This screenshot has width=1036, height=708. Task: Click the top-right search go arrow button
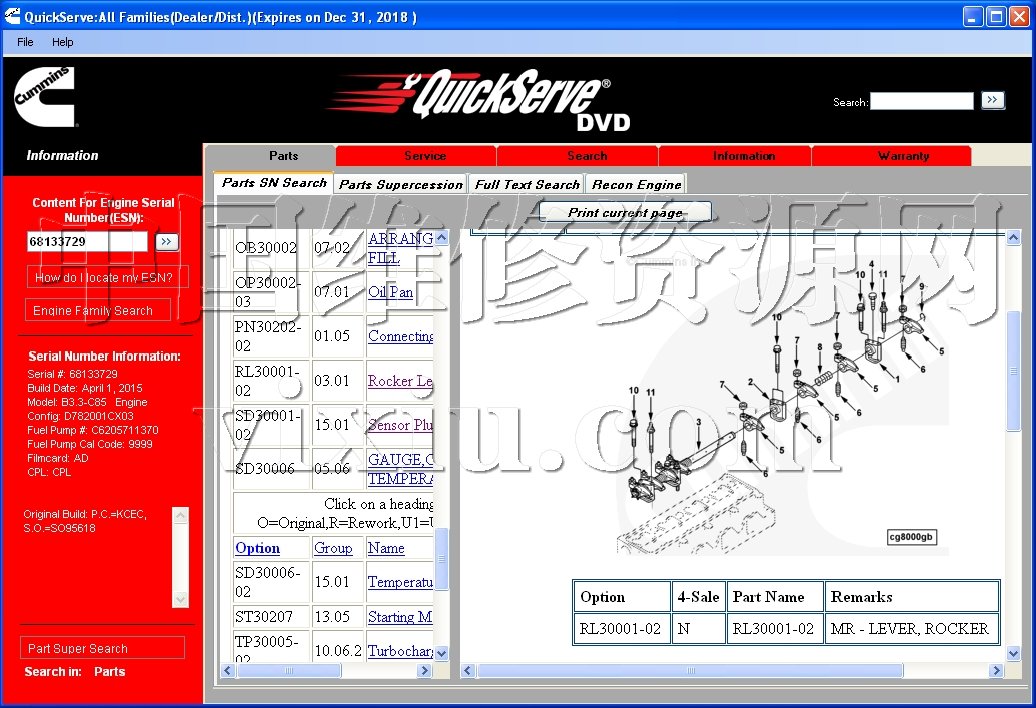pyautogui.click(x=991, y=100)
